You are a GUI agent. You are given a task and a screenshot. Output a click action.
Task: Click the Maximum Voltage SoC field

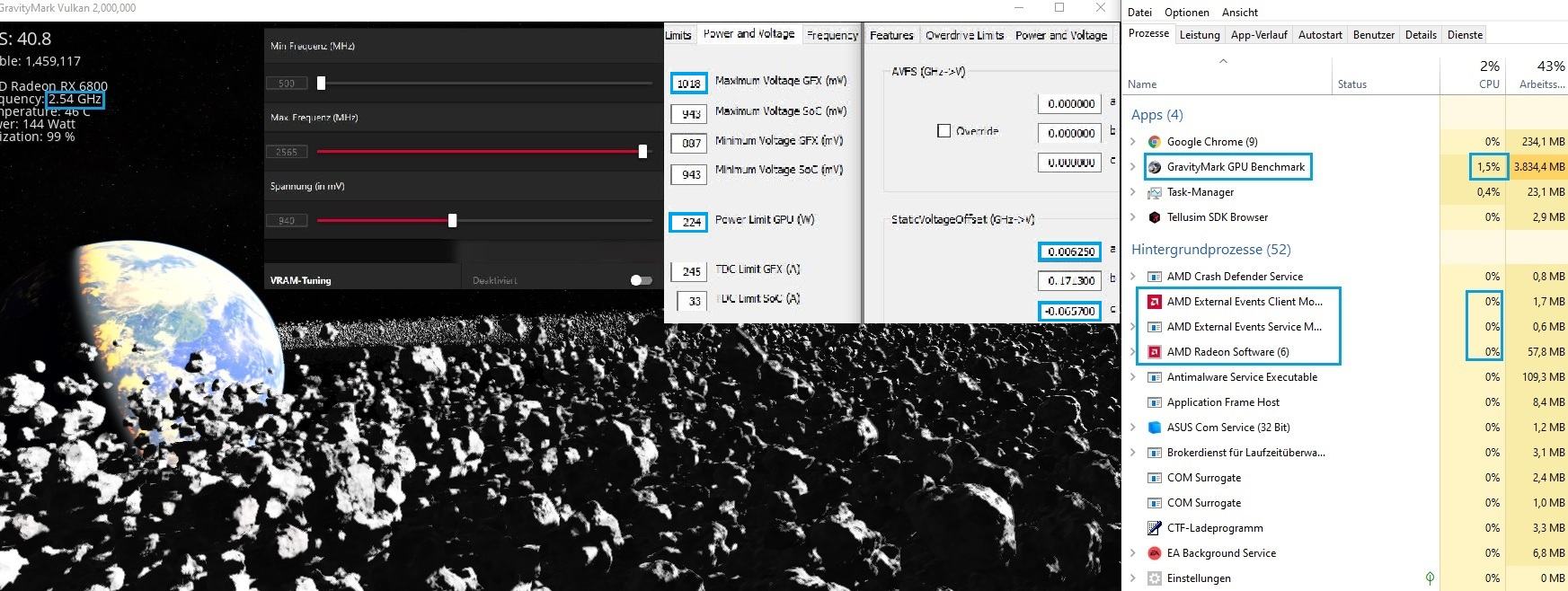(x=689, y=114)
